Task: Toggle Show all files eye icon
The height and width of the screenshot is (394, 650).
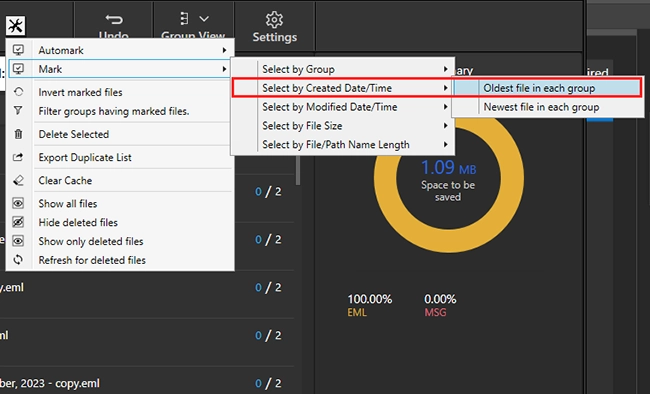Action: 18,203
